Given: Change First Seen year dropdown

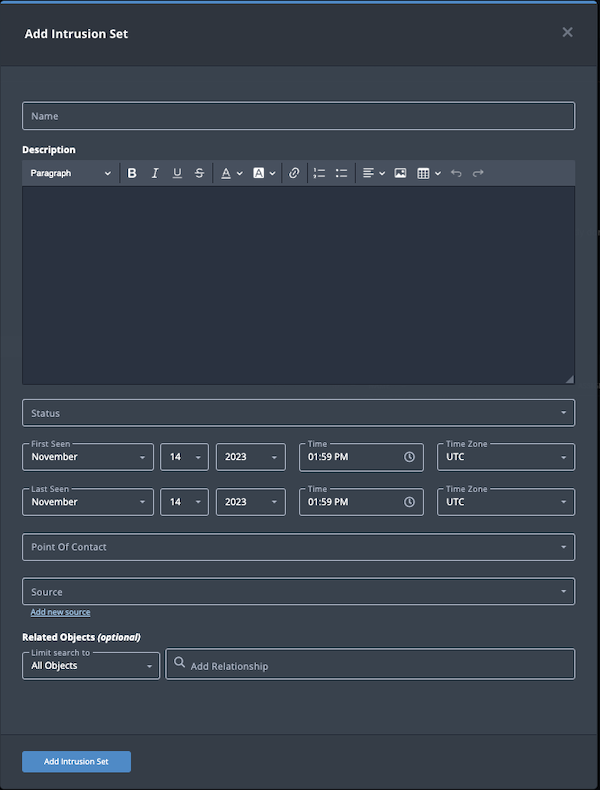Looking at the screenshot, I should (x=251, y=457).
